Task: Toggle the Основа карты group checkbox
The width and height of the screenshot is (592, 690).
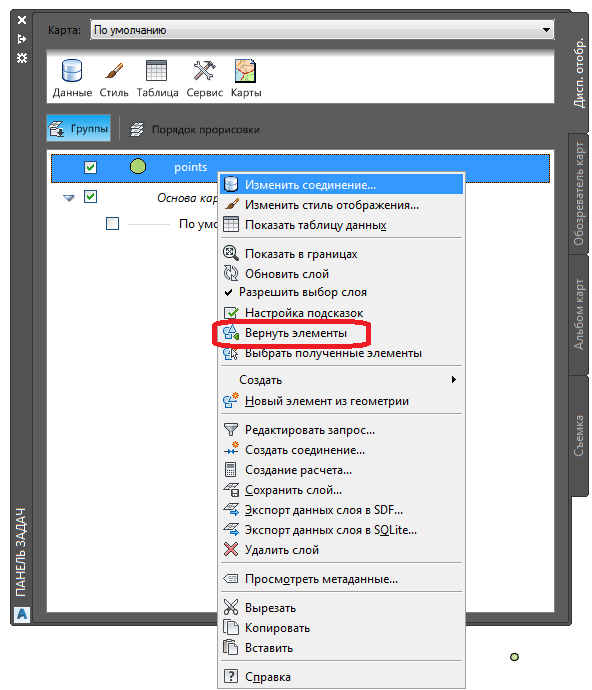Action: coord(90,196)
